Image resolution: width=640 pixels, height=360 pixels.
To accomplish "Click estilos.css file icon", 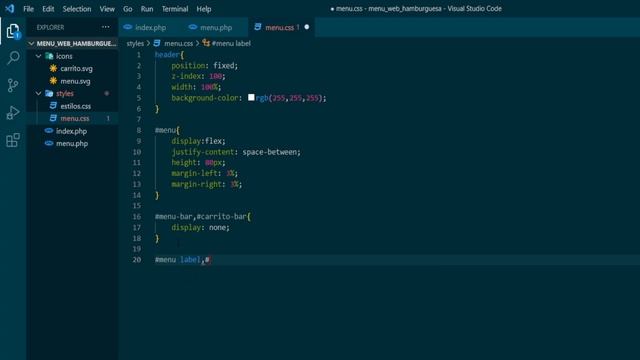I will click(53, 106).
